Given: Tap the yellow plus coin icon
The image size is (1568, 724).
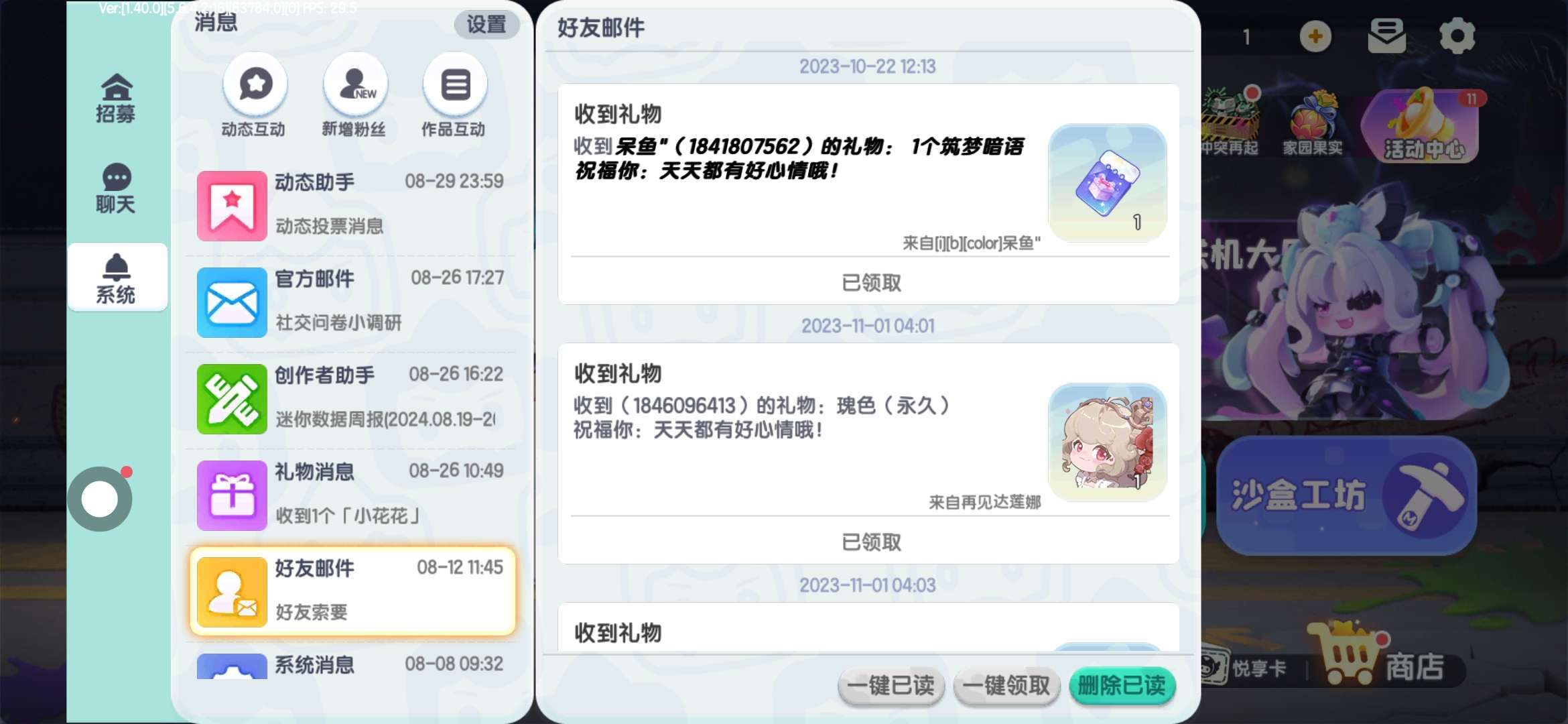Looking at the screenshot, I should pos(1315,36).
